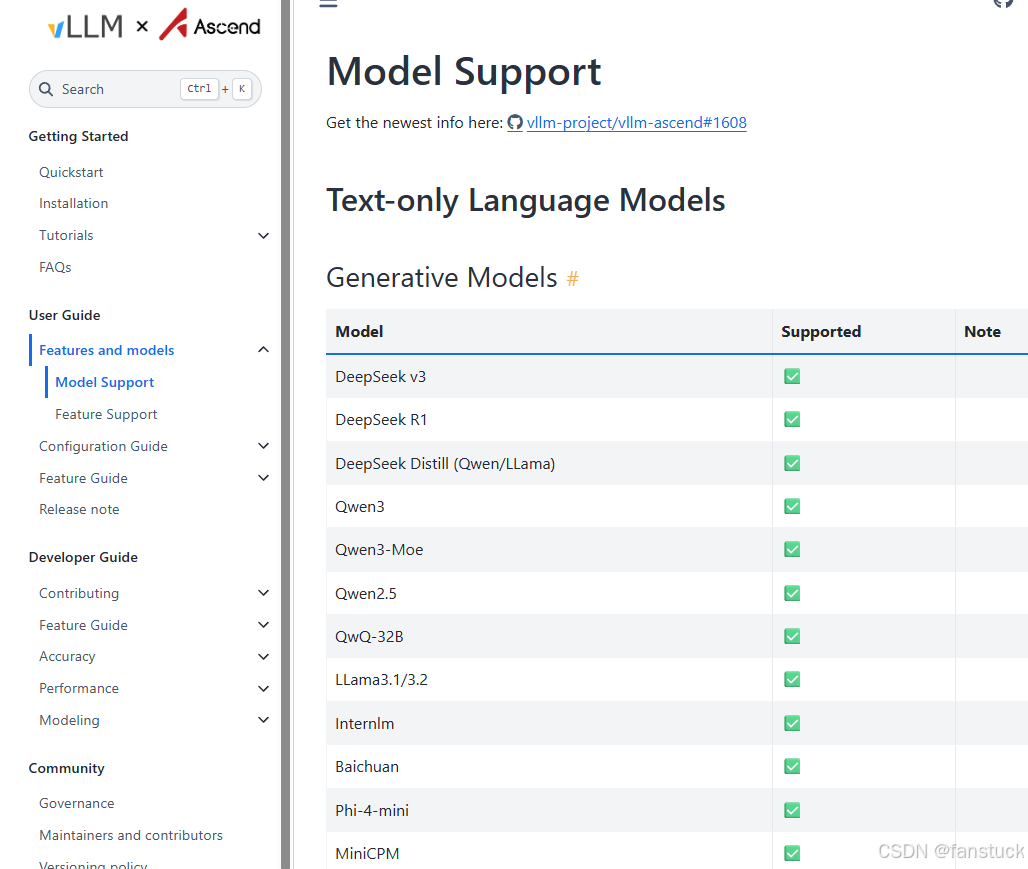Select Model Support in sidebar
This screenshot has width=1028, height=869.
[104, 382]
